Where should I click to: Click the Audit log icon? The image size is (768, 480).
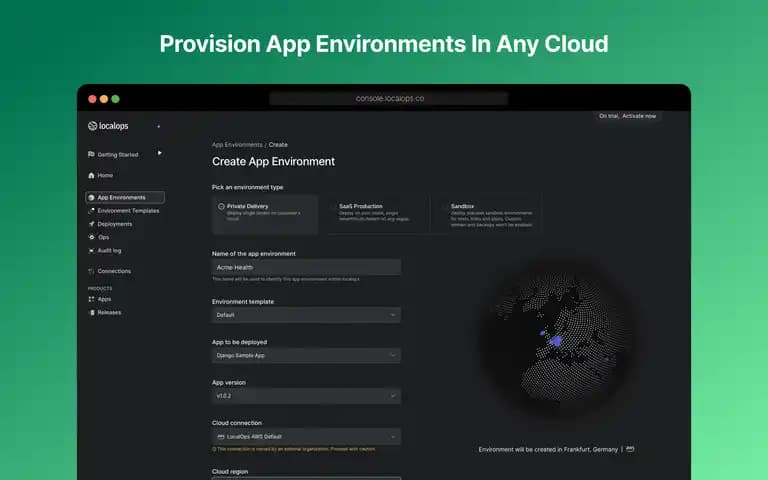pyautogui.click(x=91, y=250)
